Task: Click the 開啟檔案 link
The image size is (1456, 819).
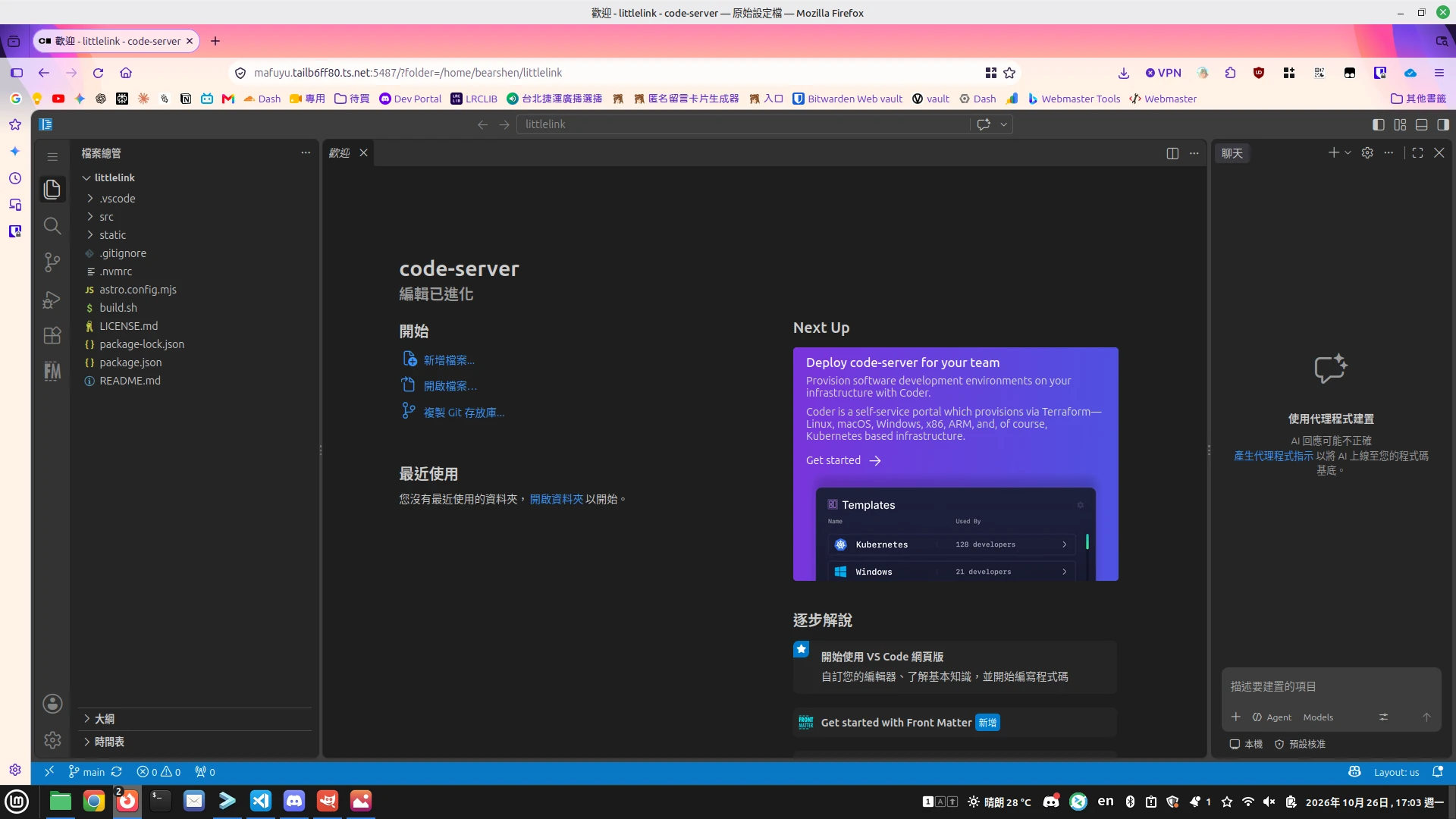Action: 450,386
